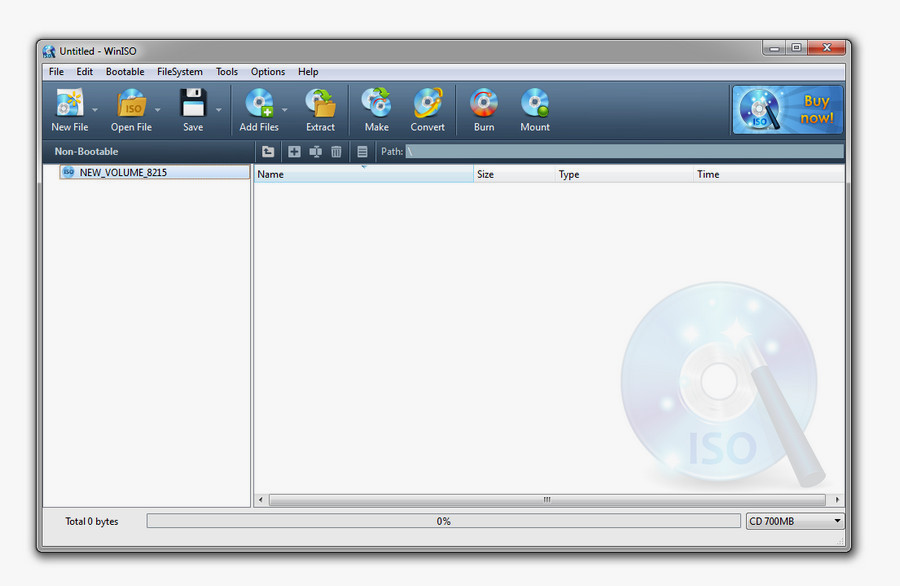Open the File menu

[56, 72]
